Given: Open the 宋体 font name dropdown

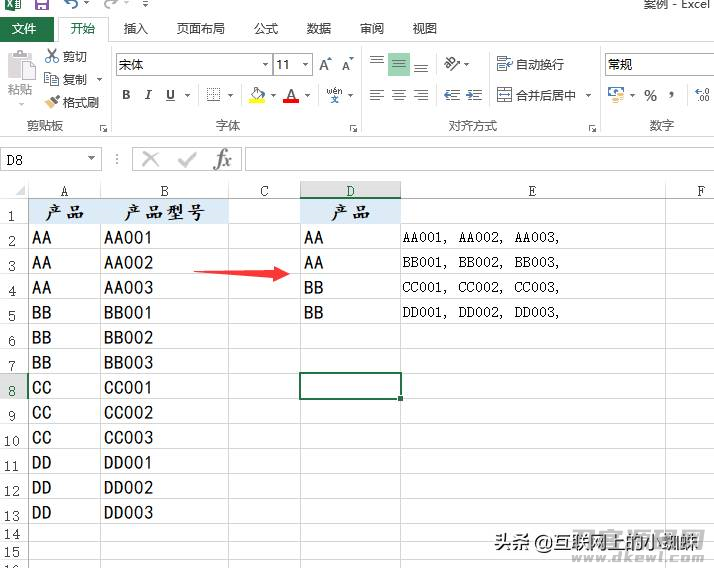Looking at the screenshot, I should click(265, 64).
